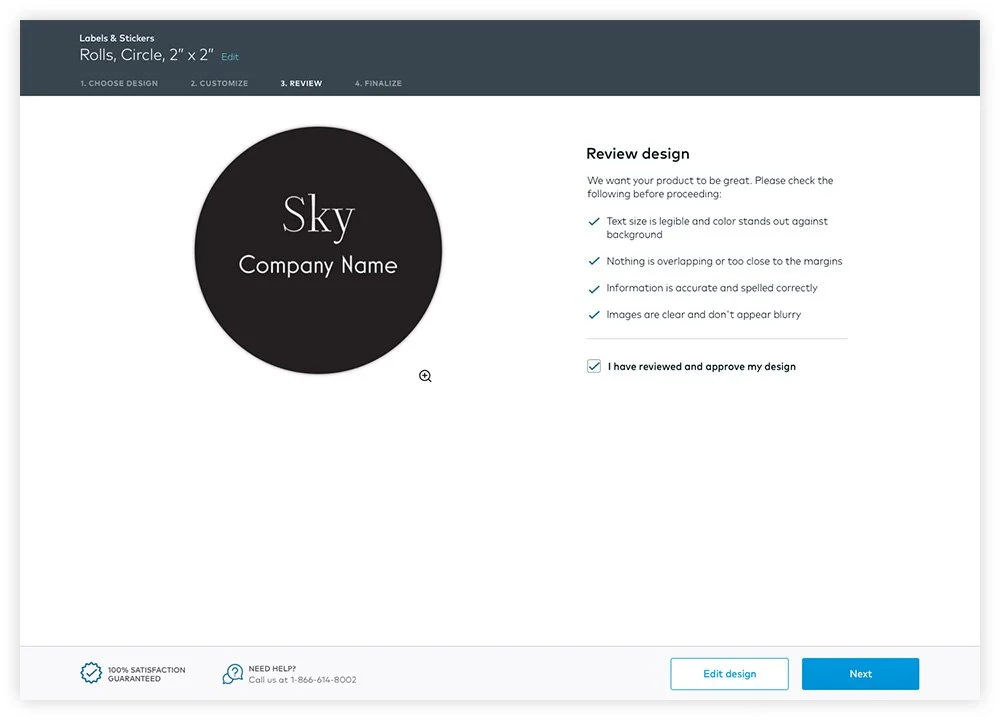Toggle the 'I have reviewed and approve my design' checkbox
Screen dimensions: 1000x723
(594, 366)
